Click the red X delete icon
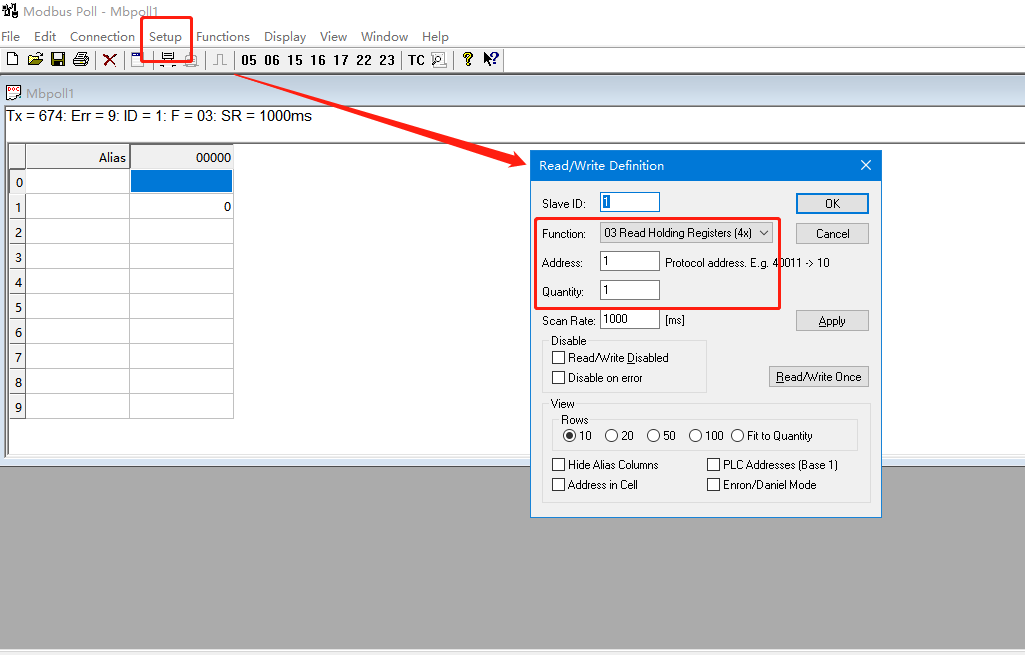Image resolution: width=1025 pixels, height=655 pixels. tap(110, 60)
